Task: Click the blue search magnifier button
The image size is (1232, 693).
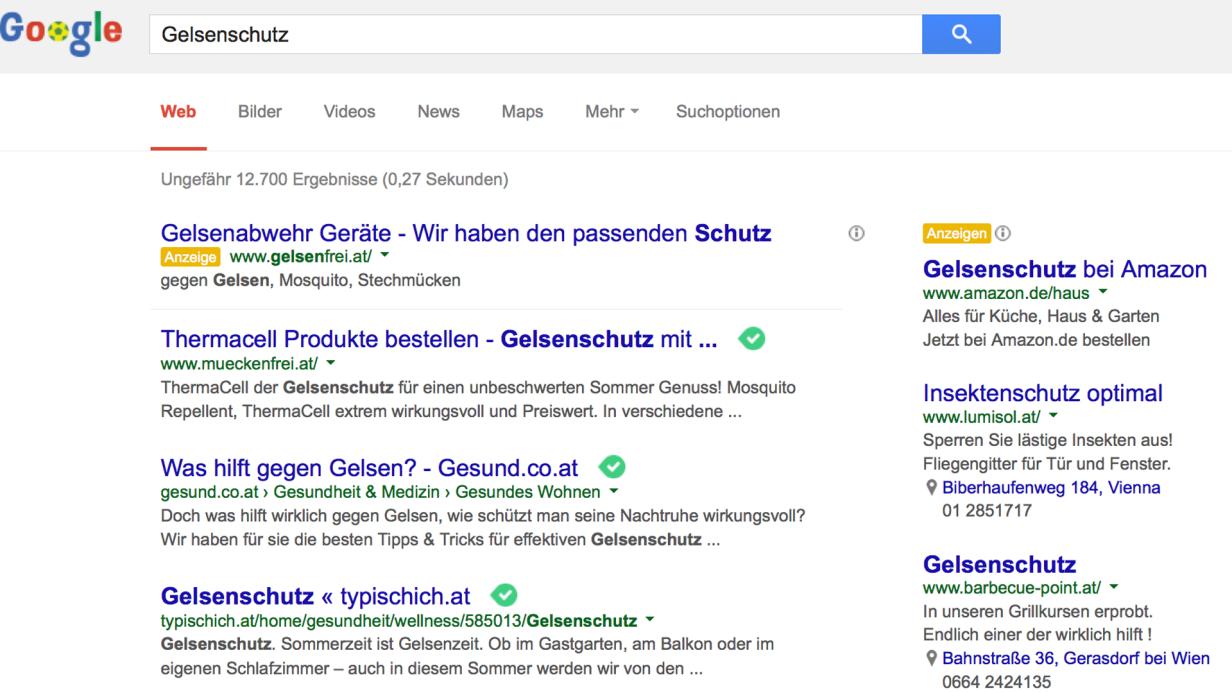Action: (961, 34)
